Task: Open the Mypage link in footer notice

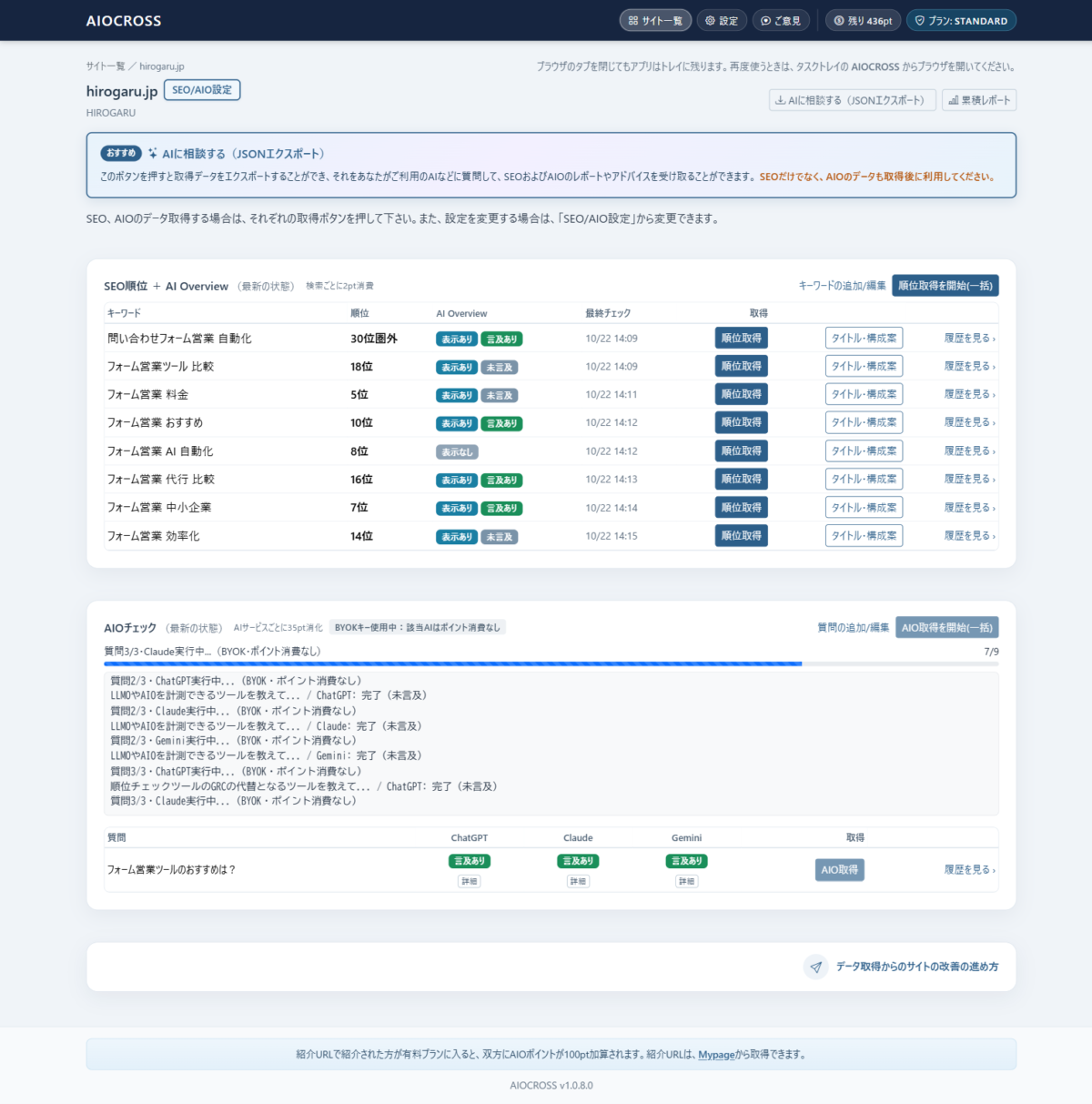Action: [716, 1055]
